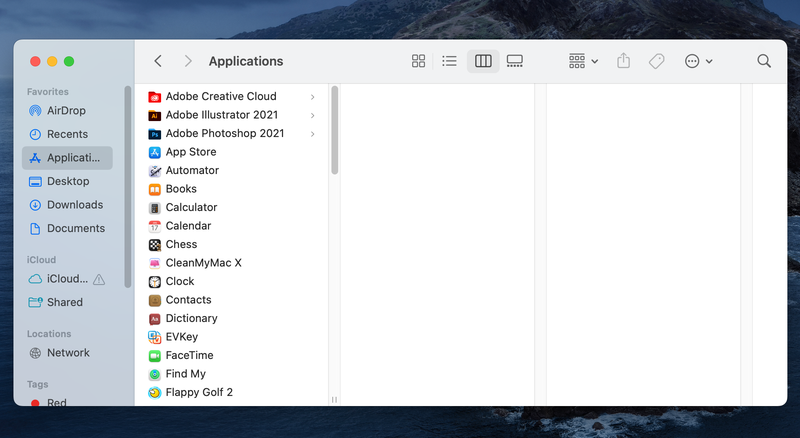Click the Adobe Photoshop 2021 folder icon
This screenshot has width=800, height=438.
[x=155, y=134]
